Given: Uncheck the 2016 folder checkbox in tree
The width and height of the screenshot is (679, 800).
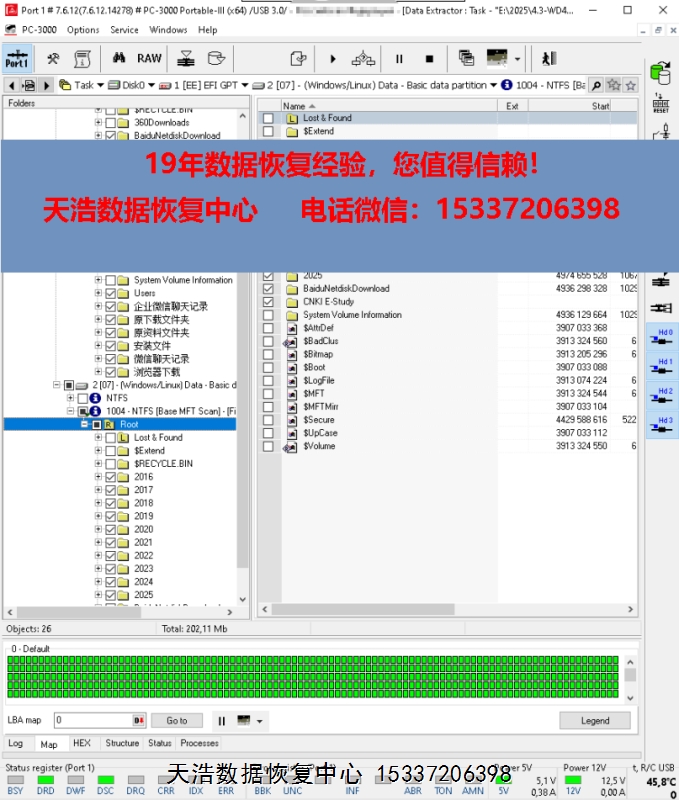Looking at the screenshot, I should [110, 477].
